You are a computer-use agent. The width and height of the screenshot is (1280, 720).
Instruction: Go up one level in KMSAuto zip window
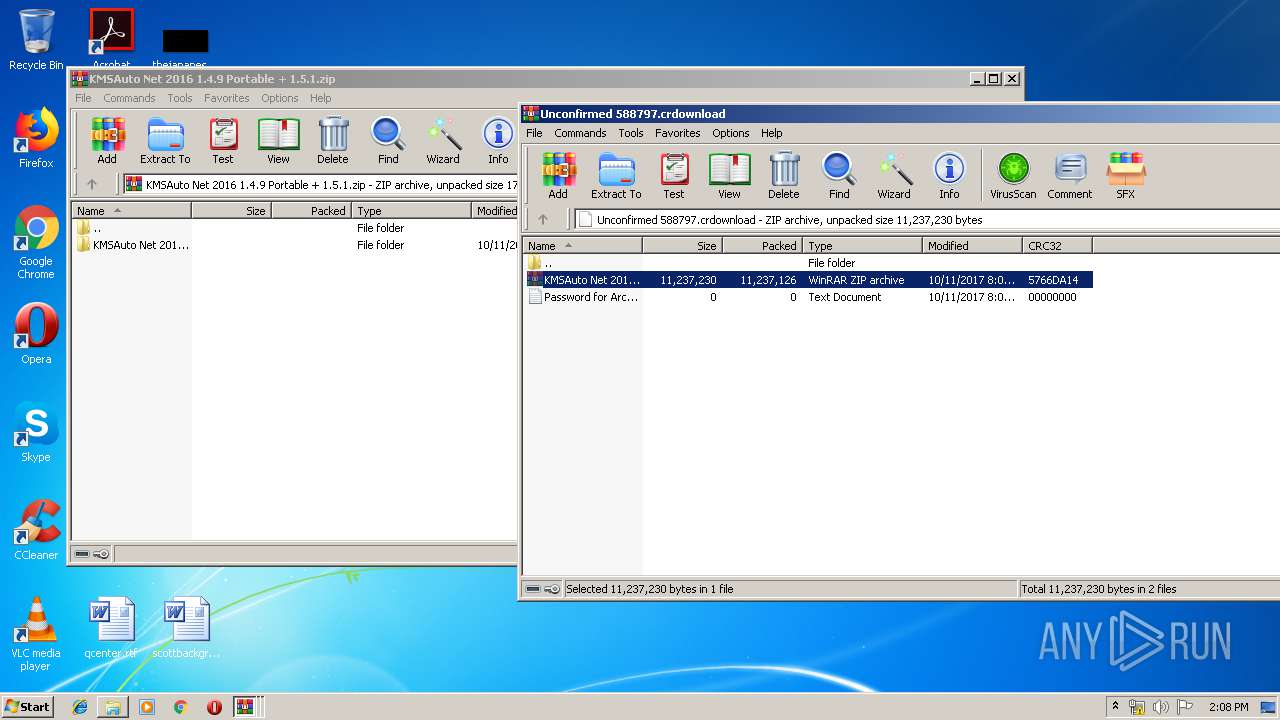pyautogui.click(x=92, y=184)
